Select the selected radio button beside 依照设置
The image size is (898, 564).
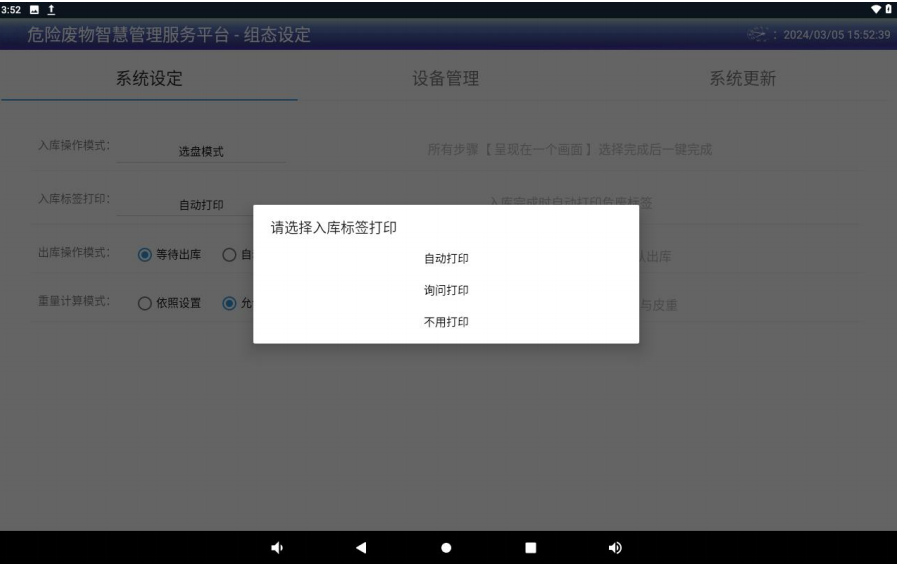(229, 304)
